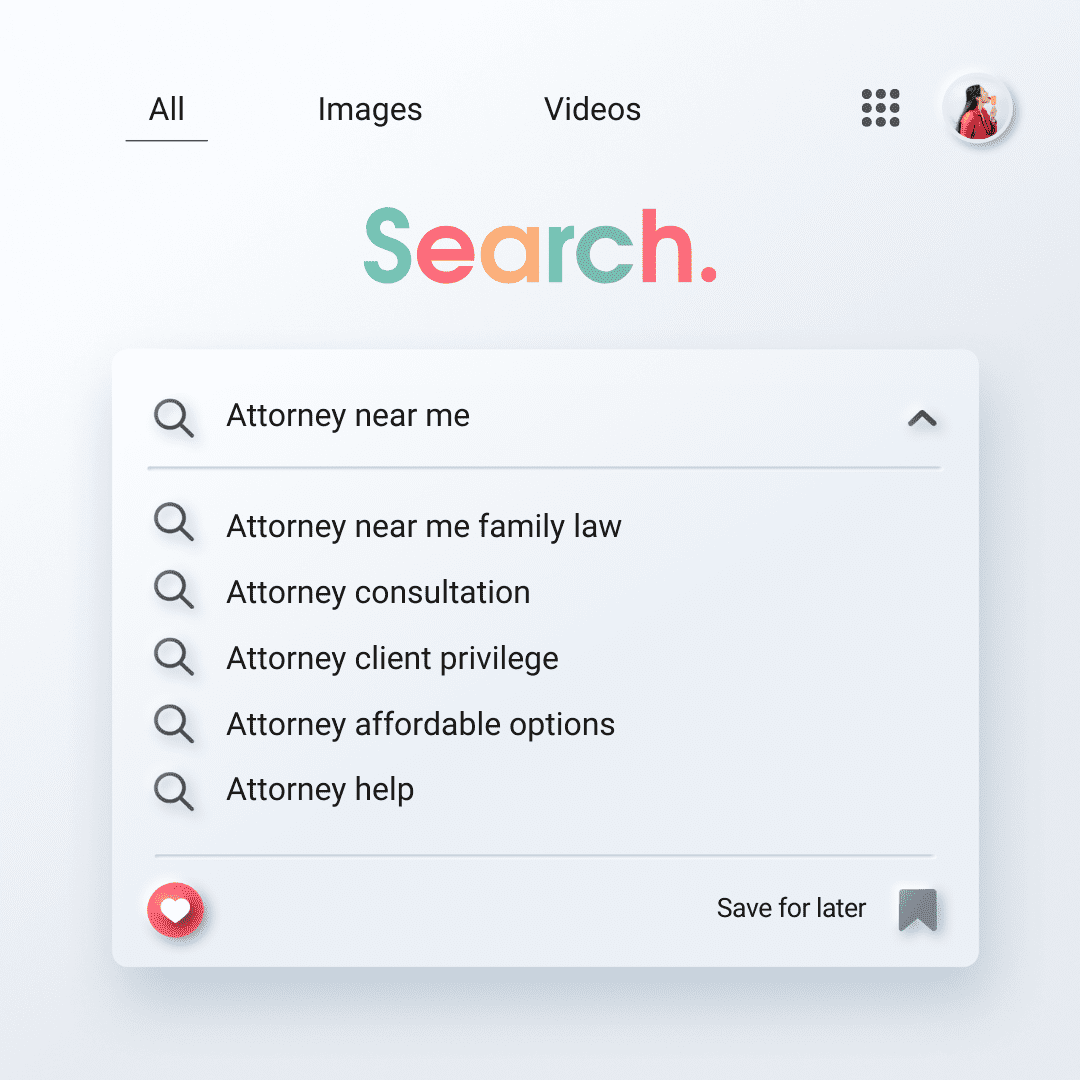The image size is (1080, 1080).
Task: Click search icon beside 'Attorney client privilege'
Action: coord(174,657)
